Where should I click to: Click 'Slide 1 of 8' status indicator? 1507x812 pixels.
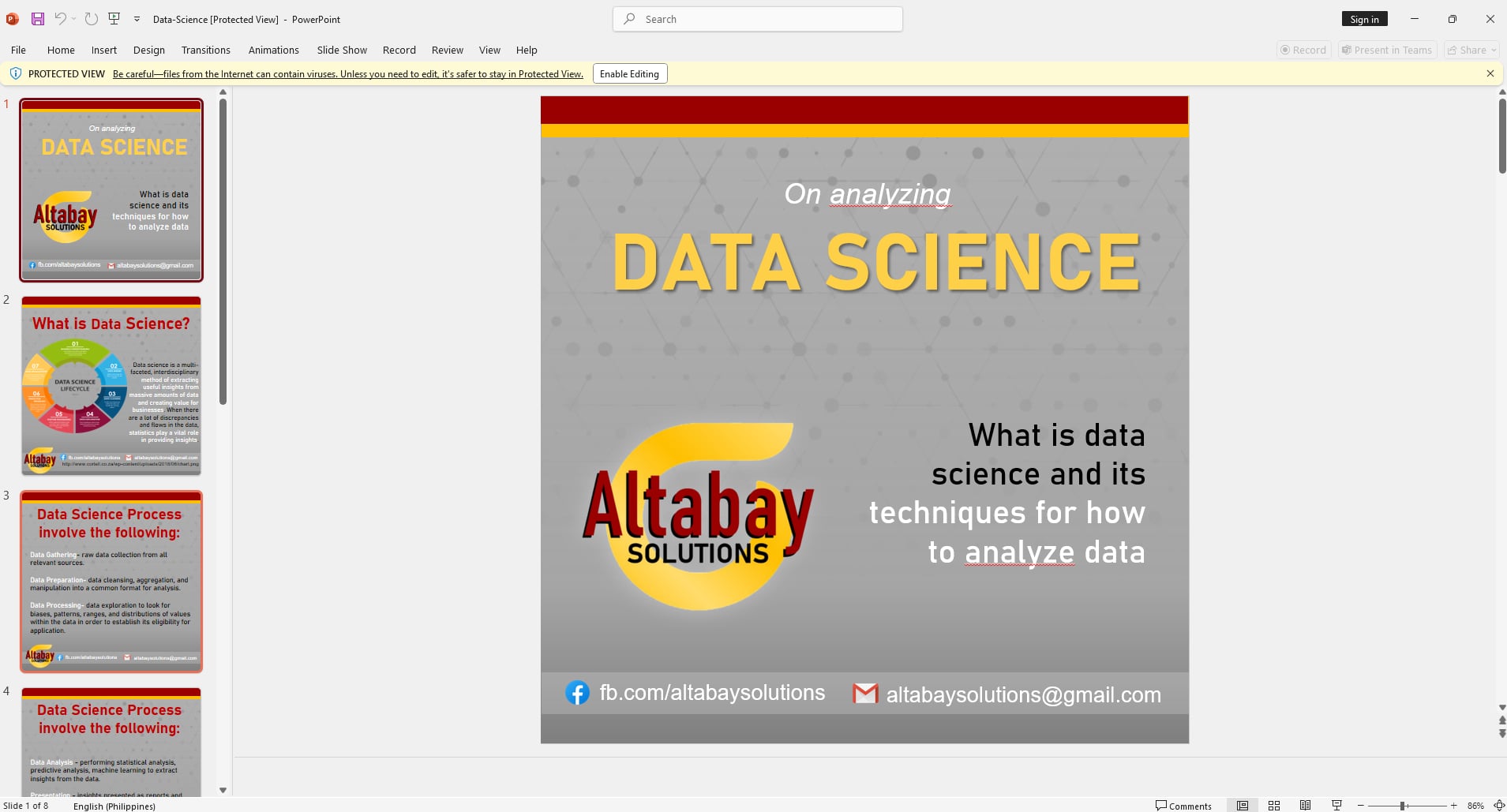coord(26,806)
